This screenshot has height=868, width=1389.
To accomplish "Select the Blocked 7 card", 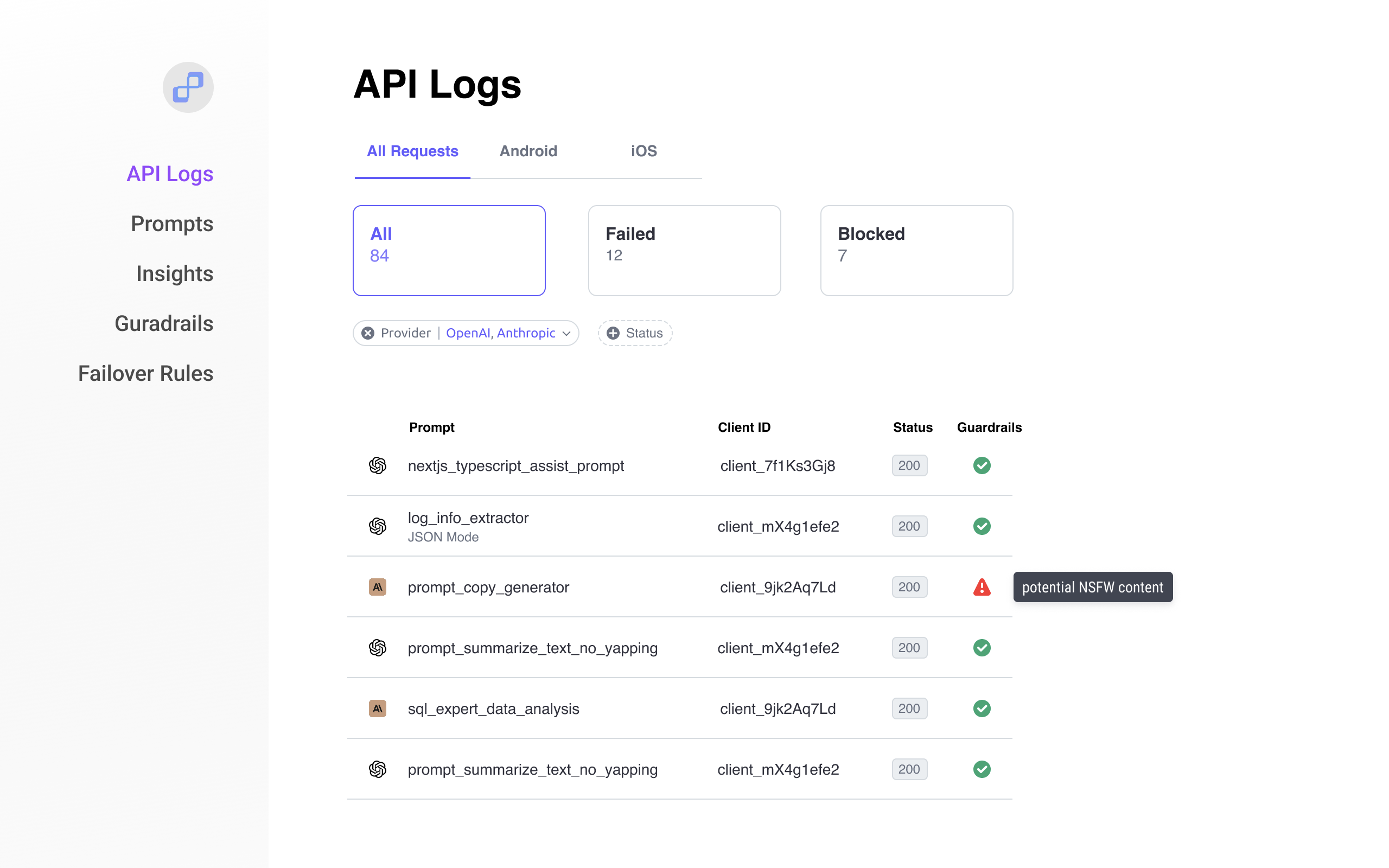I will [x=916, y=250].
